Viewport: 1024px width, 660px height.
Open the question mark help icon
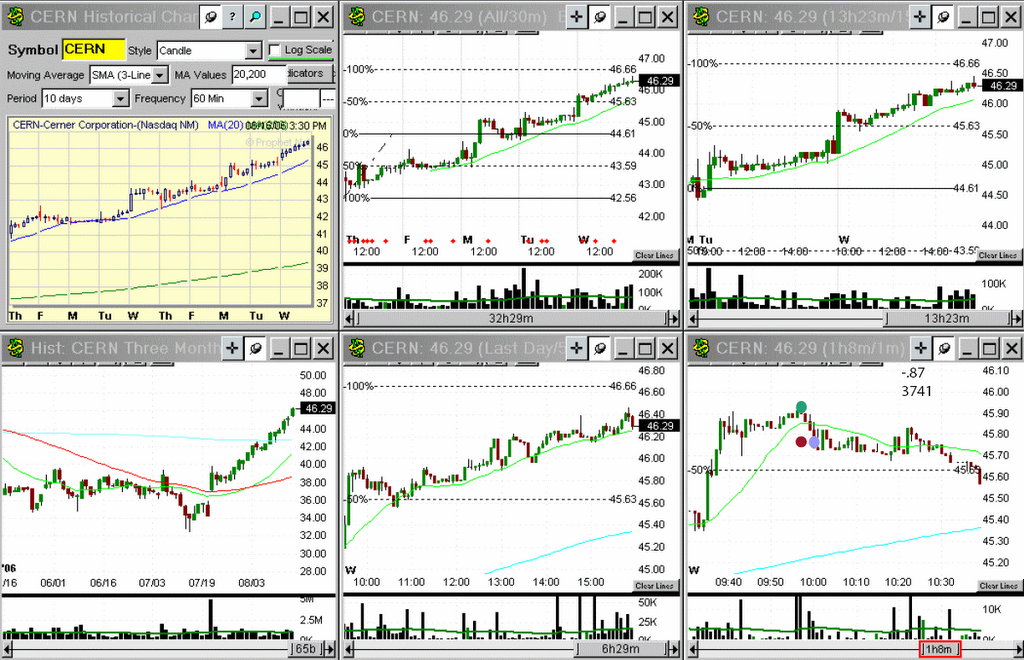(232, 17)
